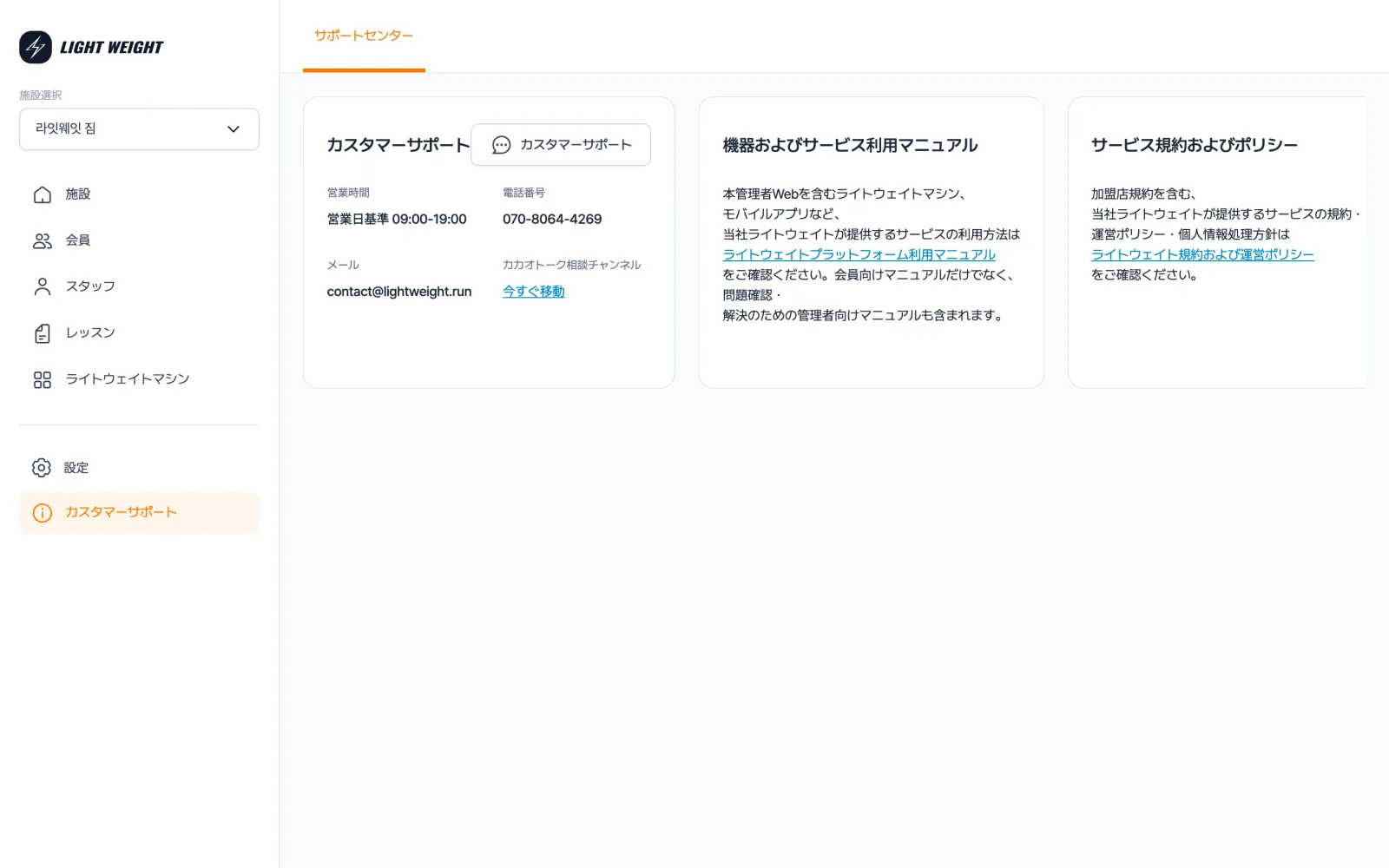The width and height of the screenshot is (1389, 868).
Task: Click the カスタマーサポート chat button
Action: [x=561, y=145]
